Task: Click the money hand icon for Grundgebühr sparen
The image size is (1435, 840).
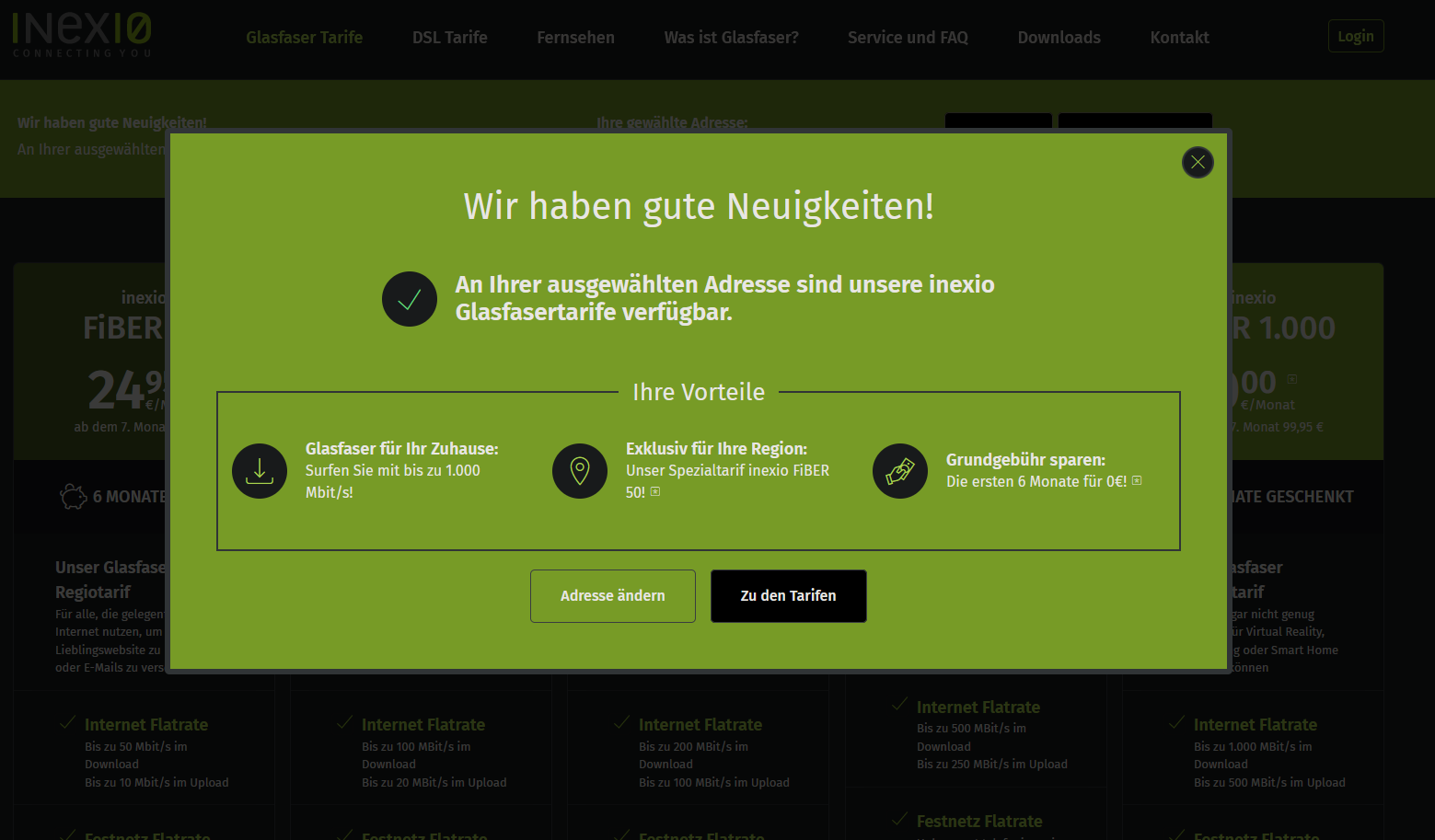Action: tap(900, 471)
